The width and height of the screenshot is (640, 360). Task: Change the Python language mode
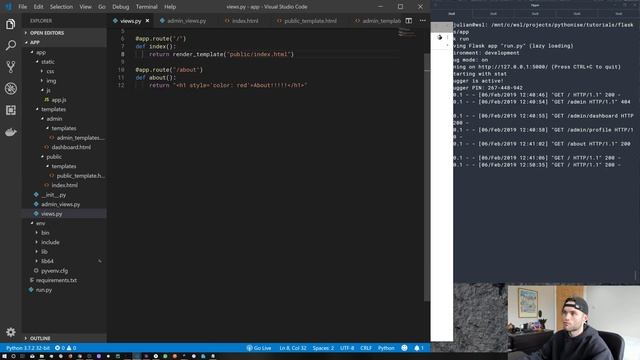click(x=386, y=348)
